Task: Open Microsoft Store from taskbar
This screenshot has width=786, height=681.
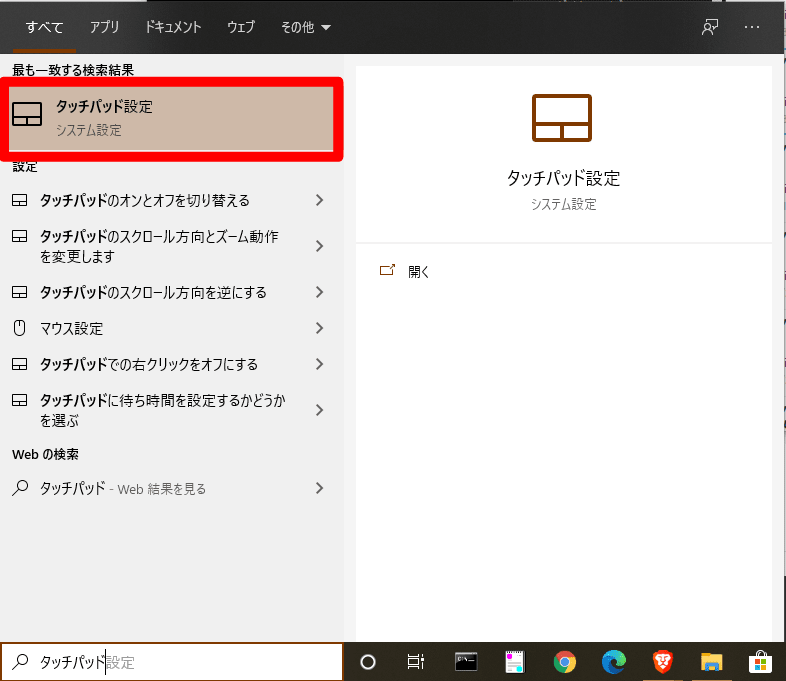Action: tap(760, 662)
